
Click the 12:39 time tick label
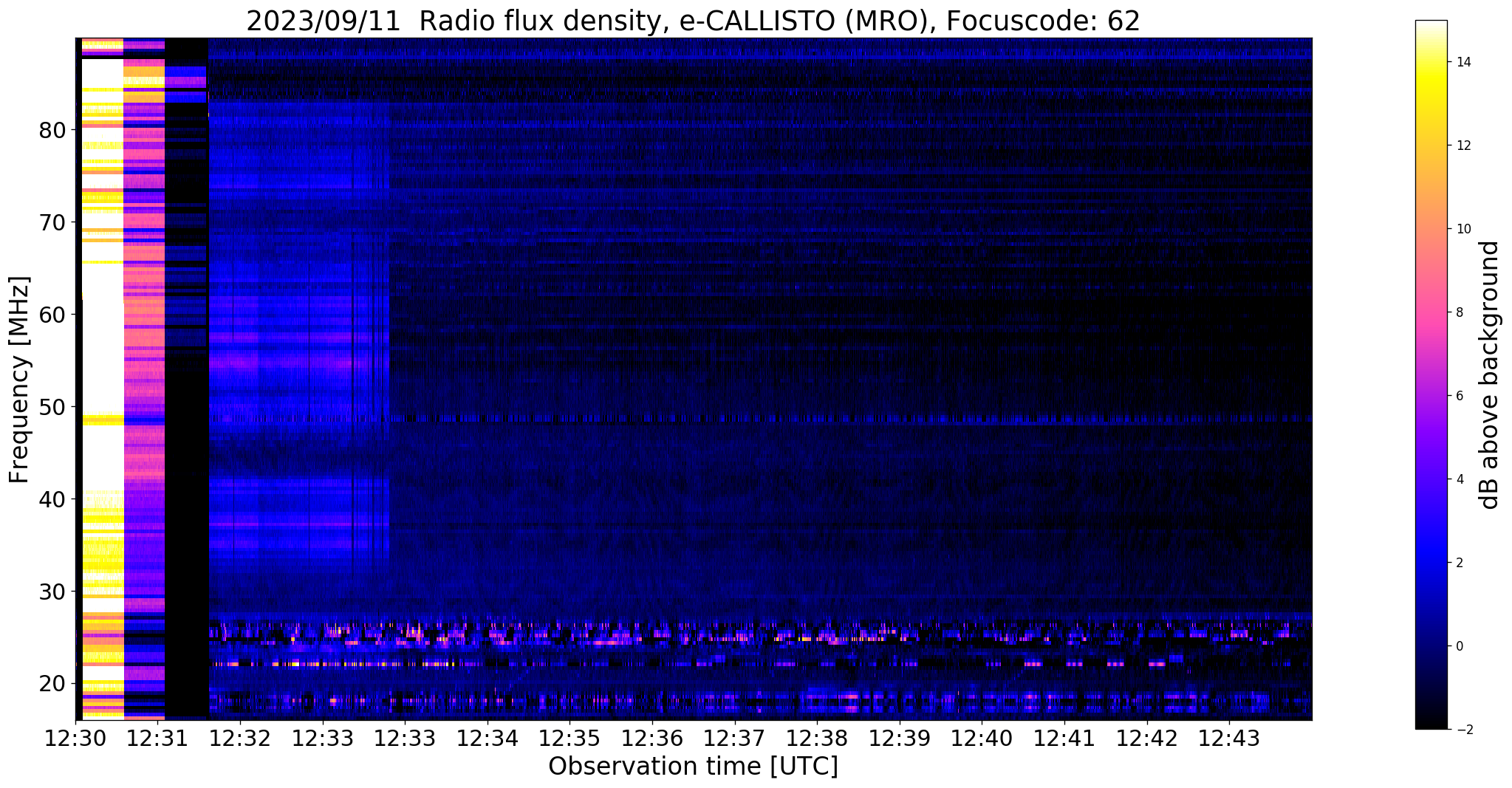point(900,739)
